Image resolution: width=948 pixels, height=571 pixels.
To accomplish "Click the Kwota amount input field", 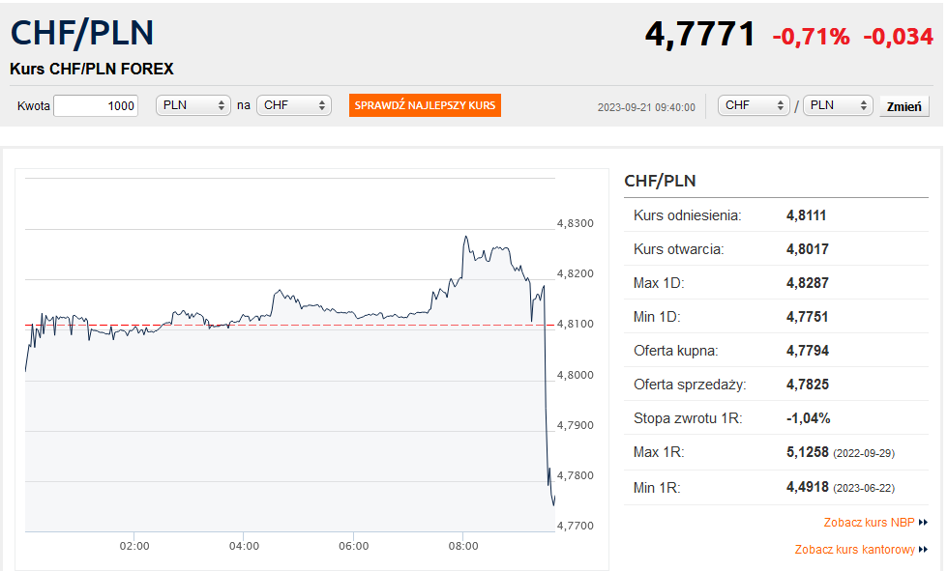I will tap(96, 106).
